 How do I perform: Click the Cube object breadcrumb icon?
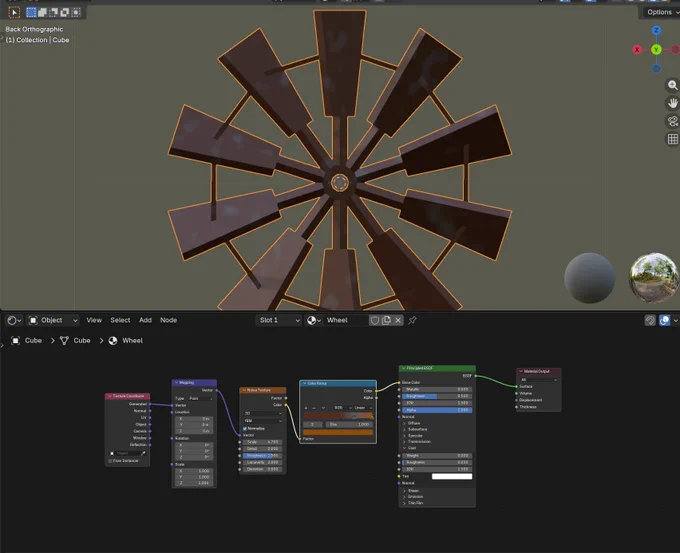coord(15,340)
